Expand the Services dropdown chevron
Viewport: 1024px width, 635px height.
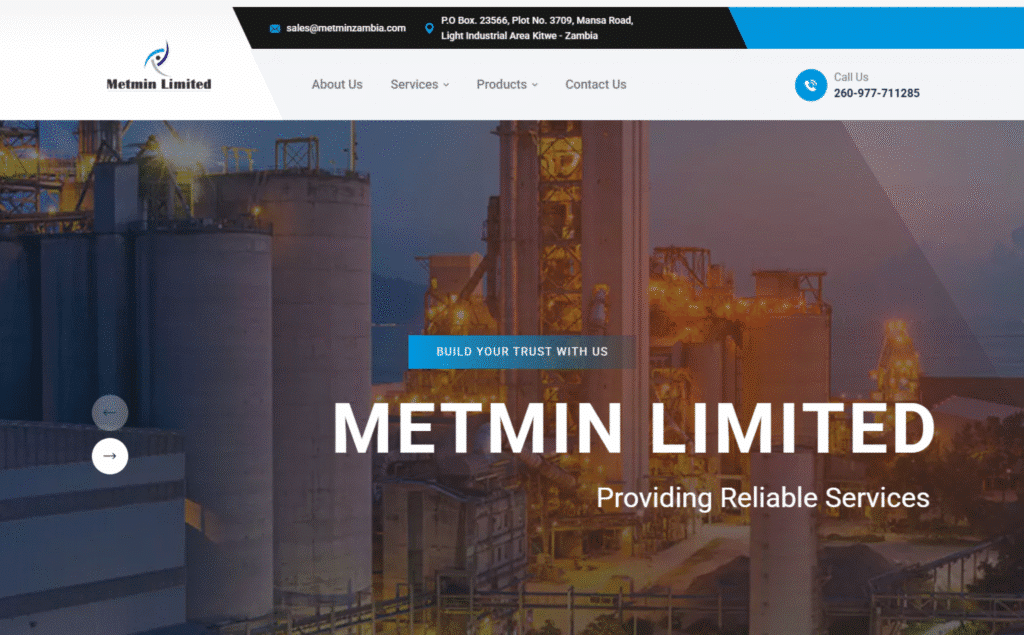[446, 85]
